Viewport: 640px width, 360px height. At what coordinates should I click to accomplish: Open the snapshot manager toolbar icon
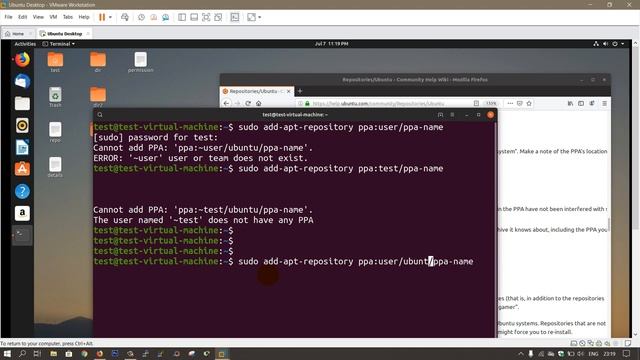pyautogui.click(x=165, y=17)
